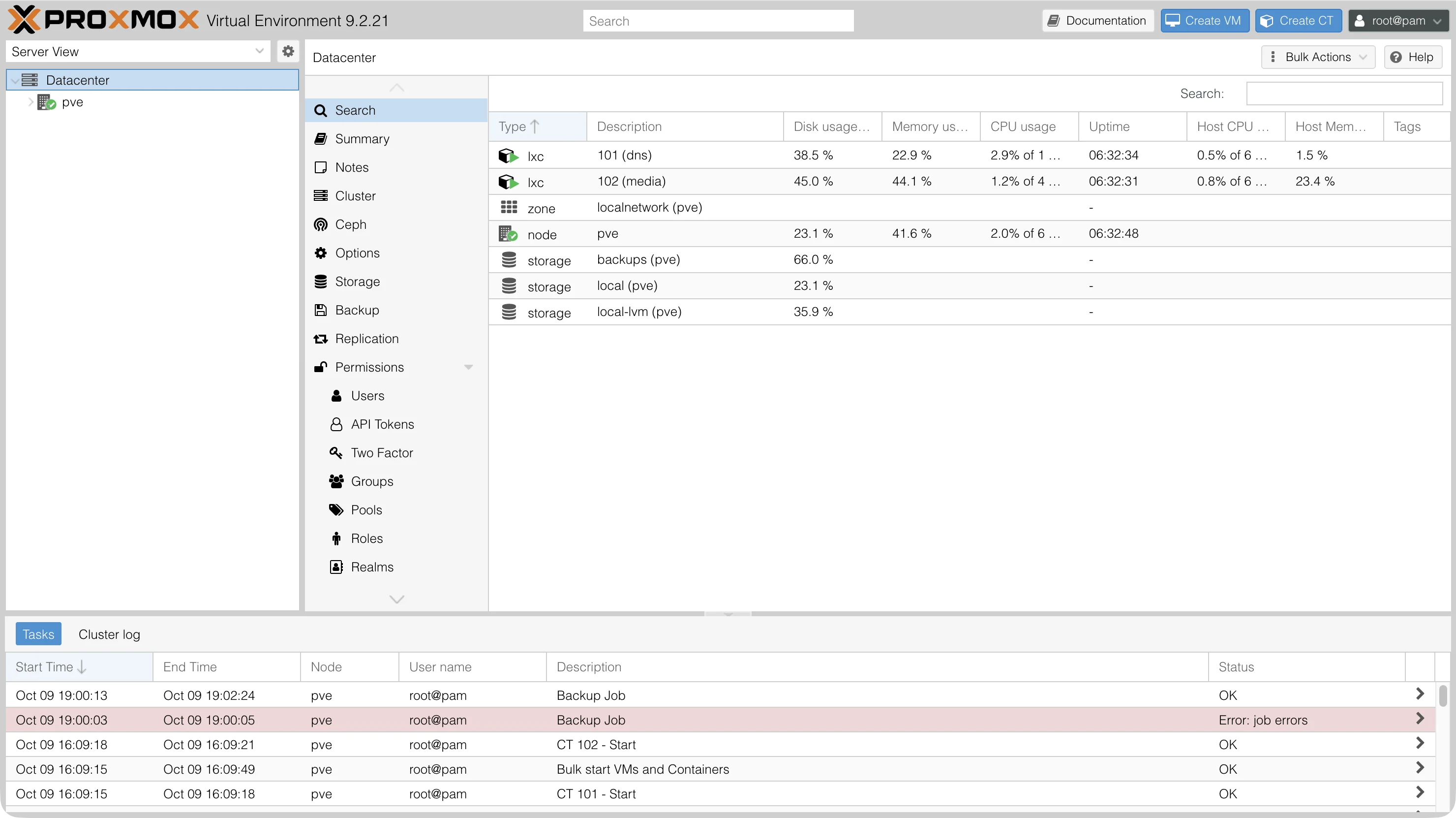Screen dimensions: 1456x818
Task: Open the Backup section
Action: coord(395,310)
